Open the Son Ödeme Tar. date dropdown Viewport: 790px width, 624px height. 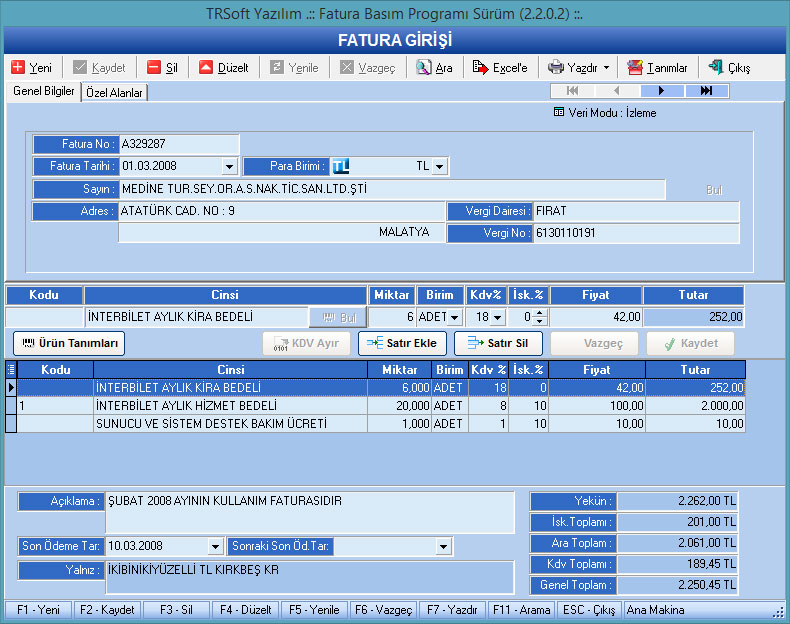pyautogui.click(x=215, y=546)
